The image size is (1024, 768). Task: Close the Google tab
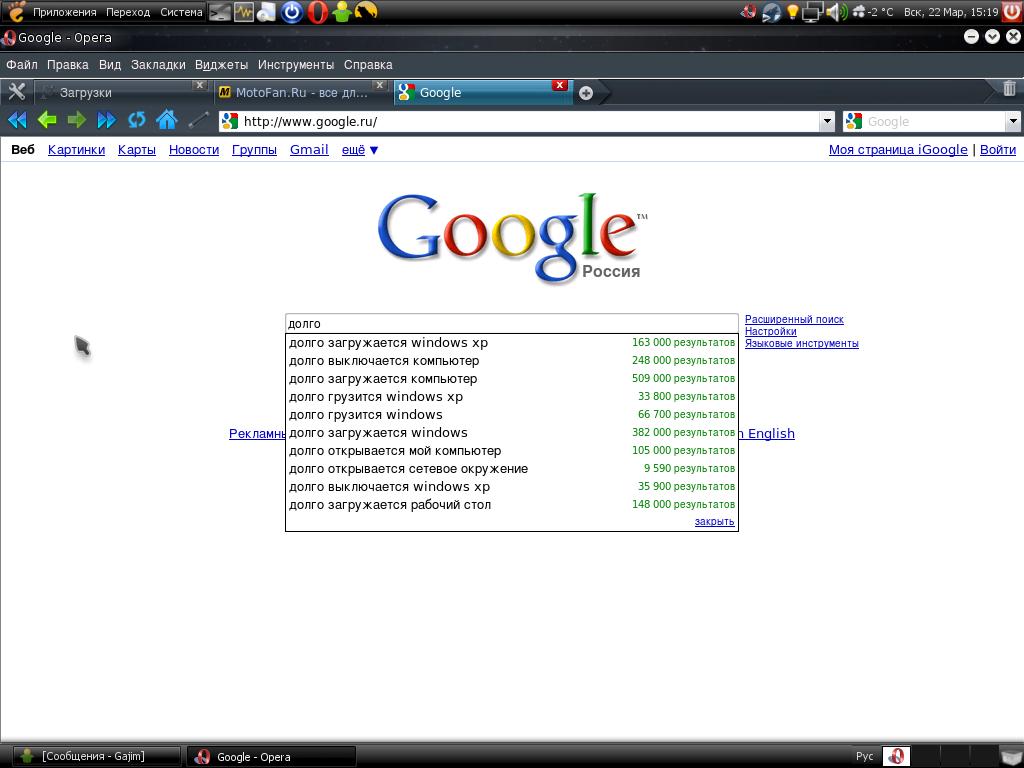click(559, 85)
